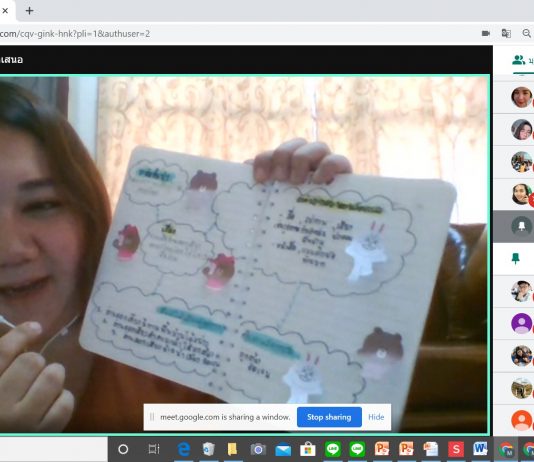Select the orange default avatar participant
This screenshot has width=534, height=462.
pyautogui.click(x=521, y=420)
